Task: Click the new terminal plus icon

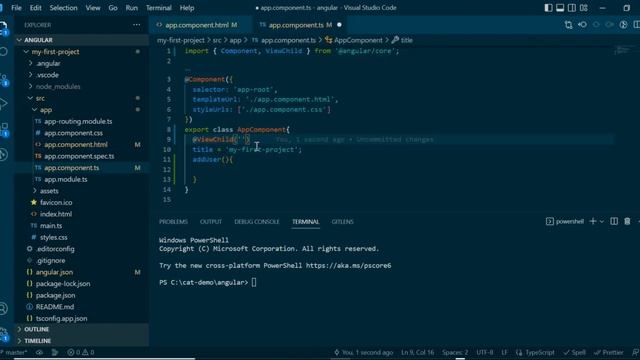Action: [593, 221]
